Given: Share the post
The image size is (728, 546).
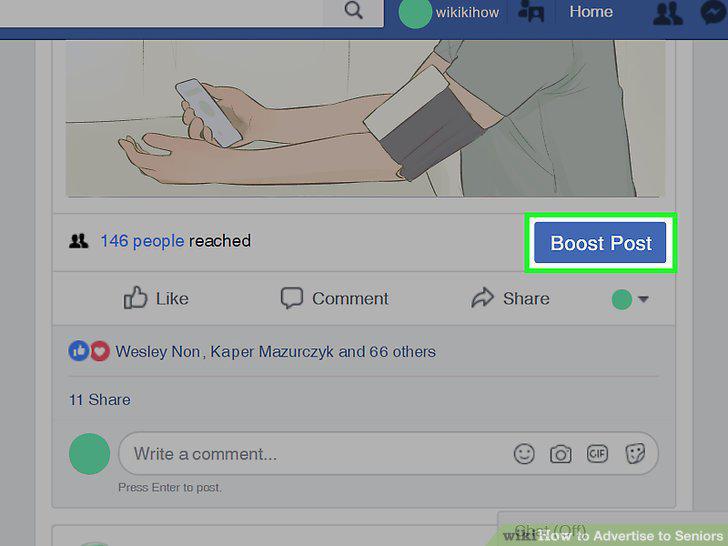Looking at the screenshot, I should [510, 298].
